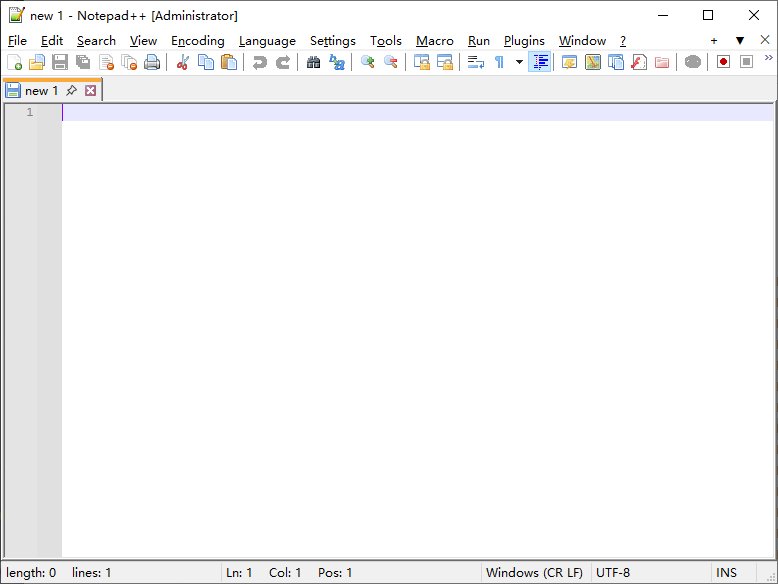This screenshot has width=778, height=584.
Task: Open Define Your Language toolbar icon
Action: click(x=569, y=63)
